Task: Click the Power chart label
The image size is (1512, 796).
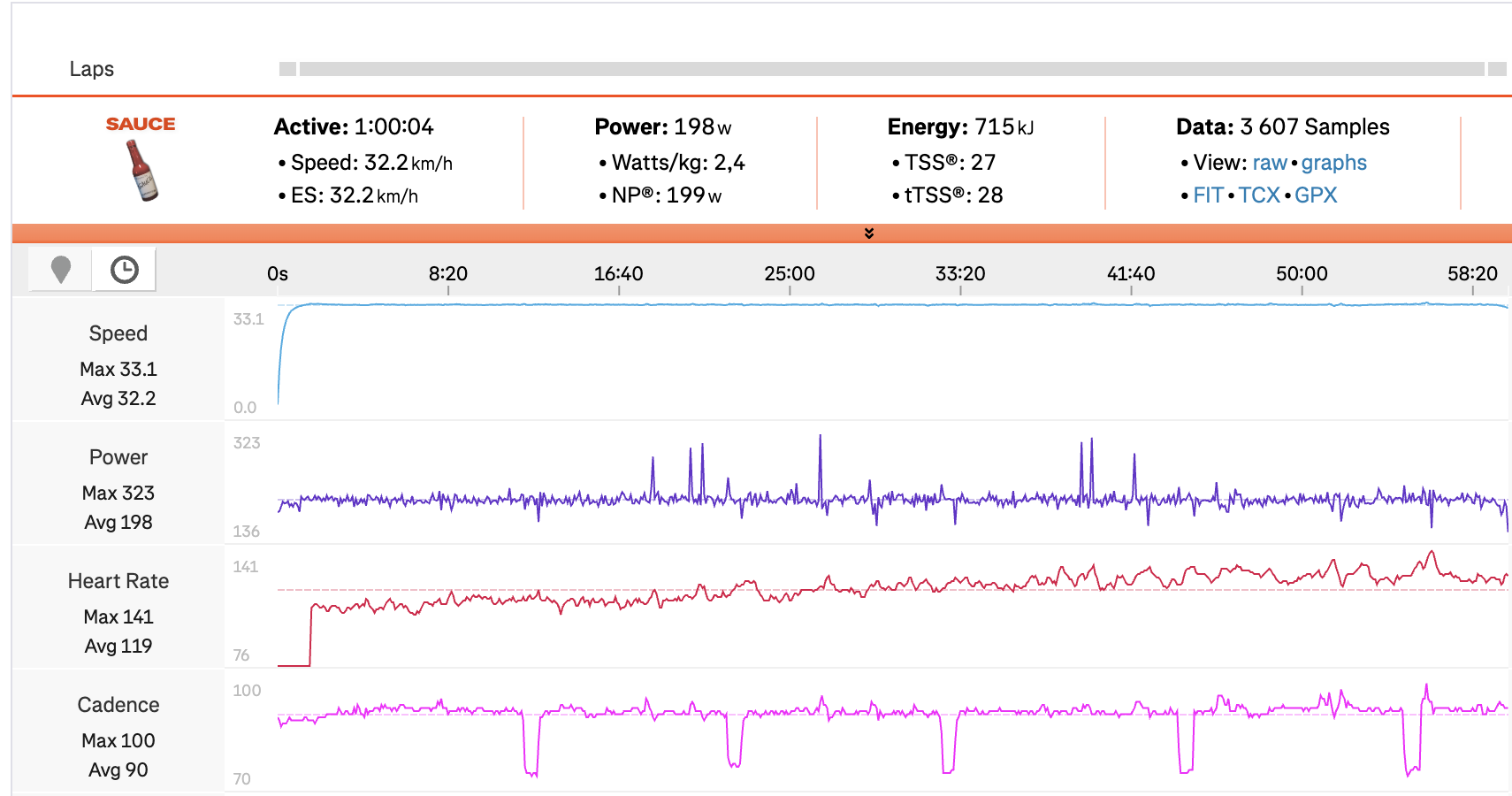Action: click(x=118, y=457)
